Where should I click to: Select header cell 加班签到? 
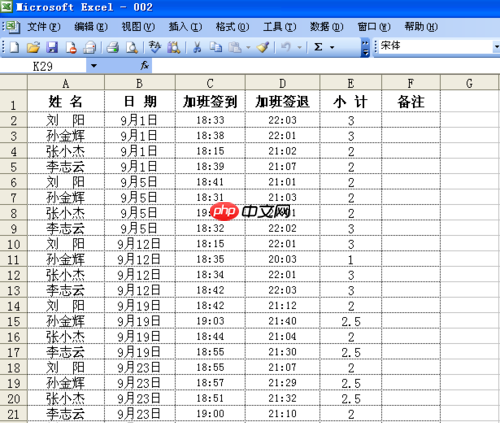point(210,101)
